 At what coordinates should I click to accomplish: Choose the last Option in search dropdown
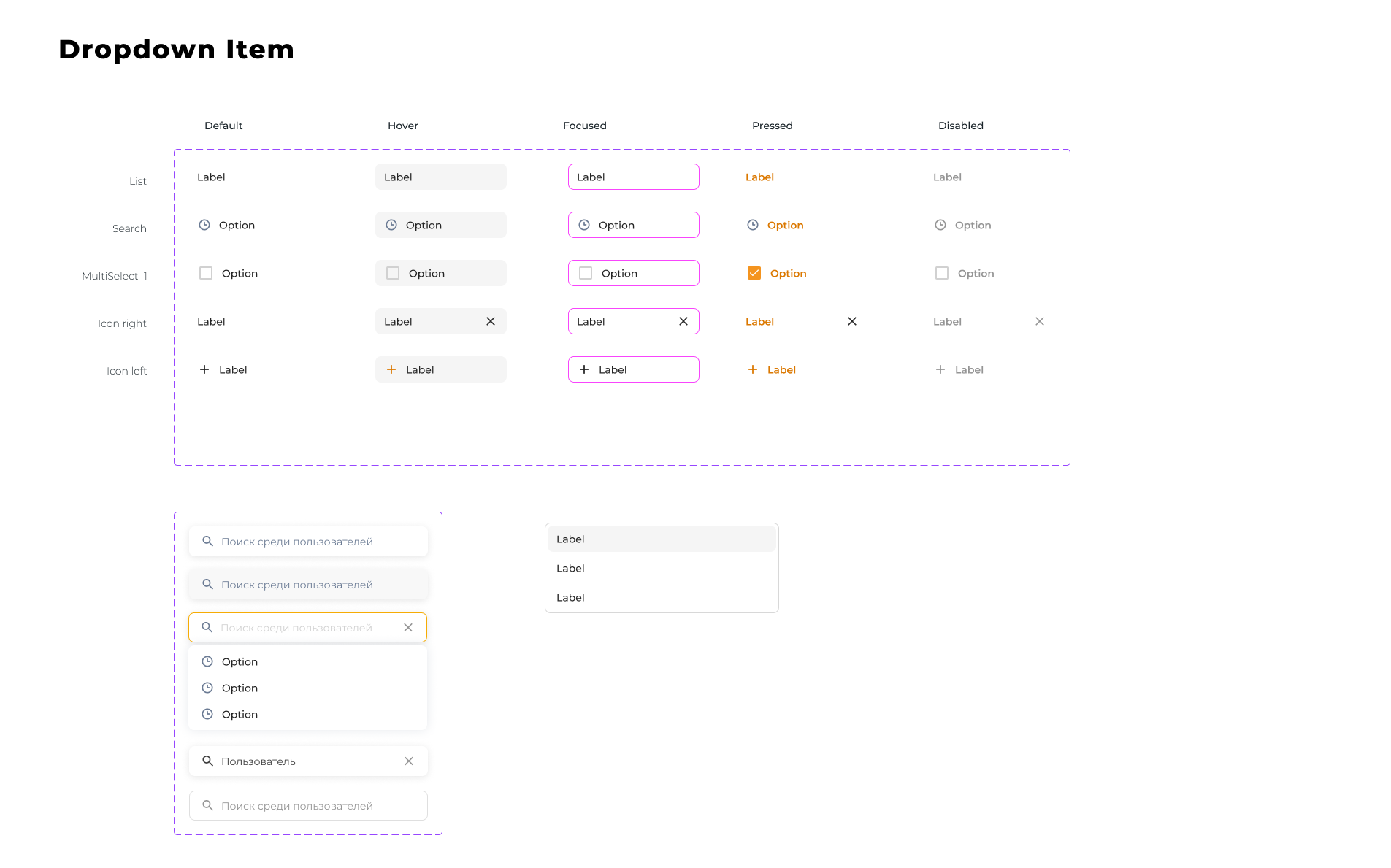tap(240, 714)
